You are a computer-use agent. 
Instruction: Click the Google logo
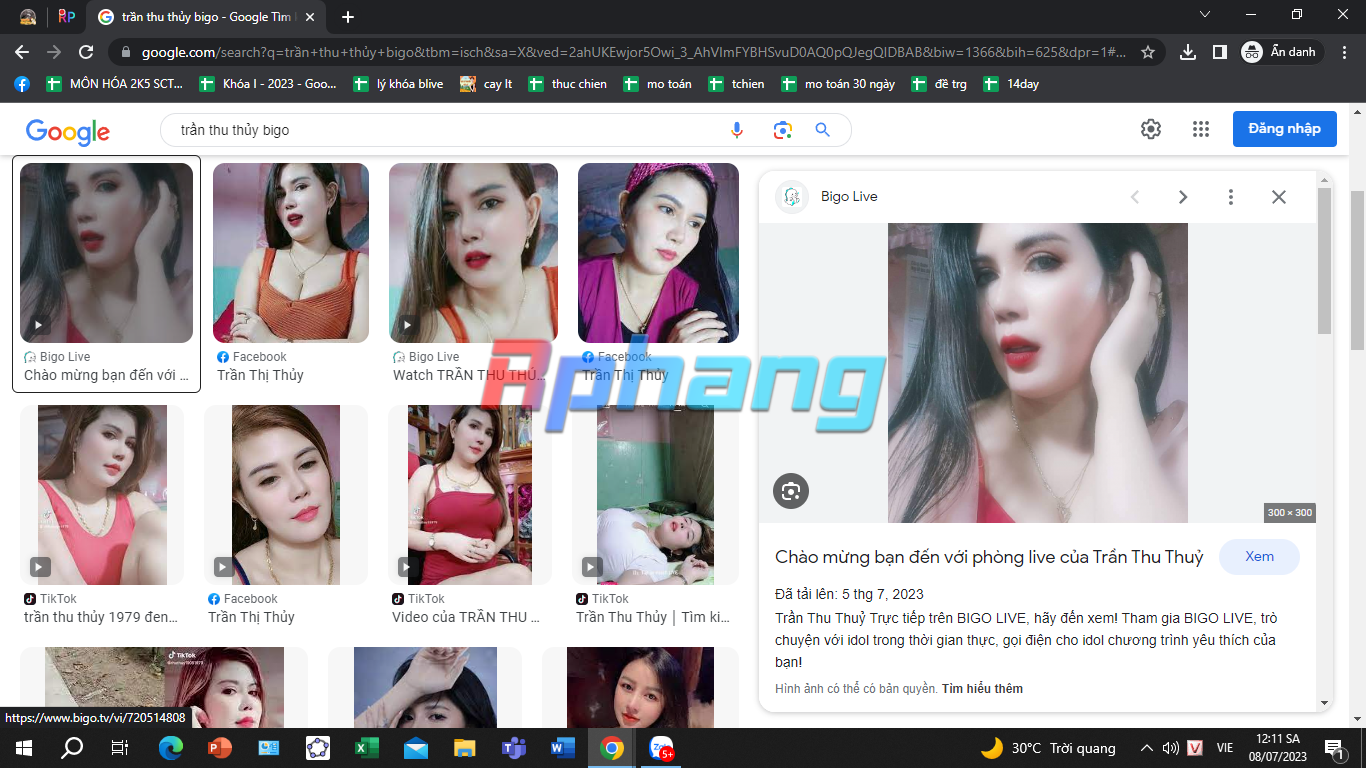(68, 130)
